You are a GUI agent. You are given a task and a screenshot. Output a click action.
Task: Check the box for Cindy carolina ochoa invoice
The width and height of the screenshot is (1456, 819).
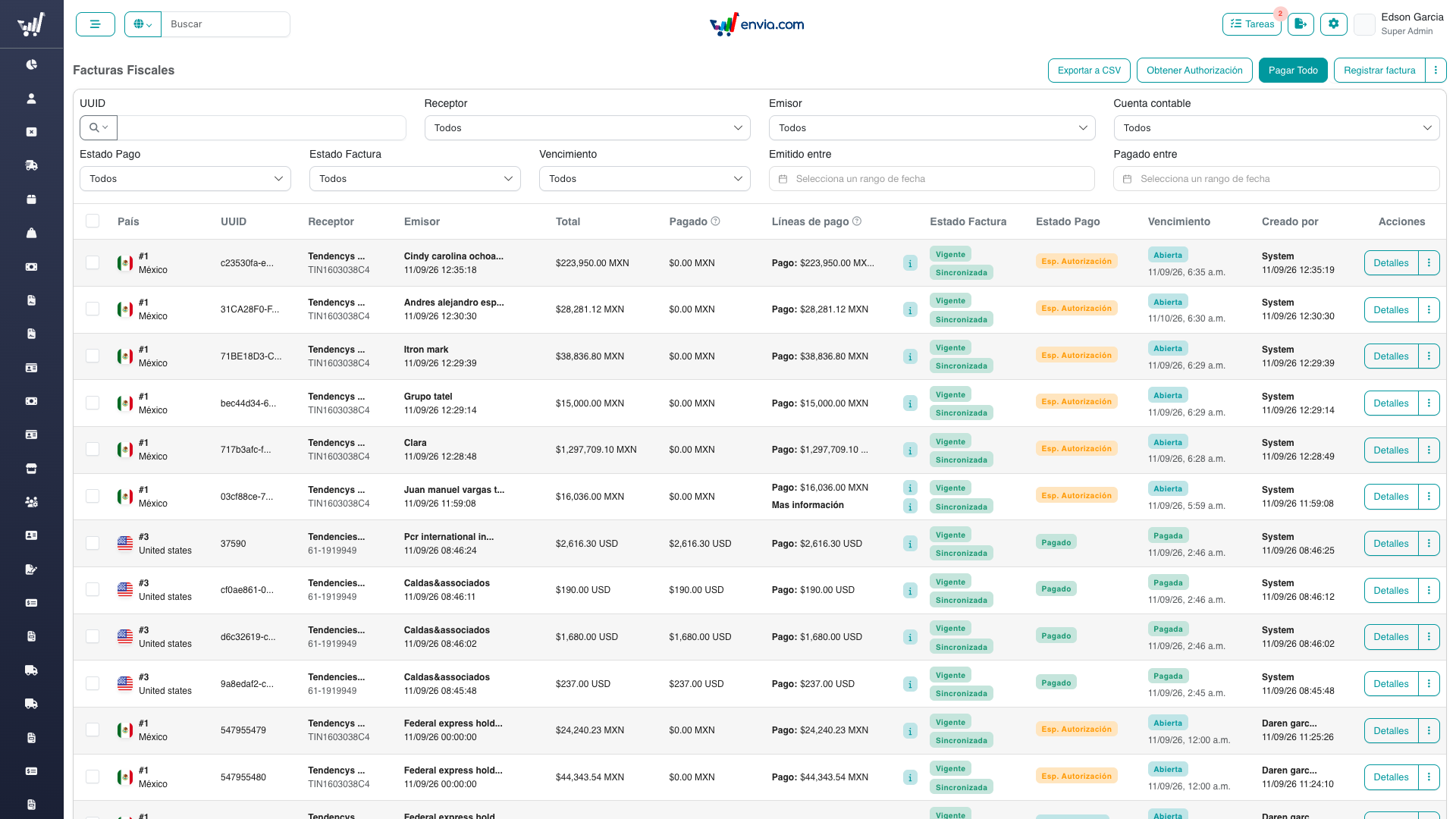pos(93,262)
